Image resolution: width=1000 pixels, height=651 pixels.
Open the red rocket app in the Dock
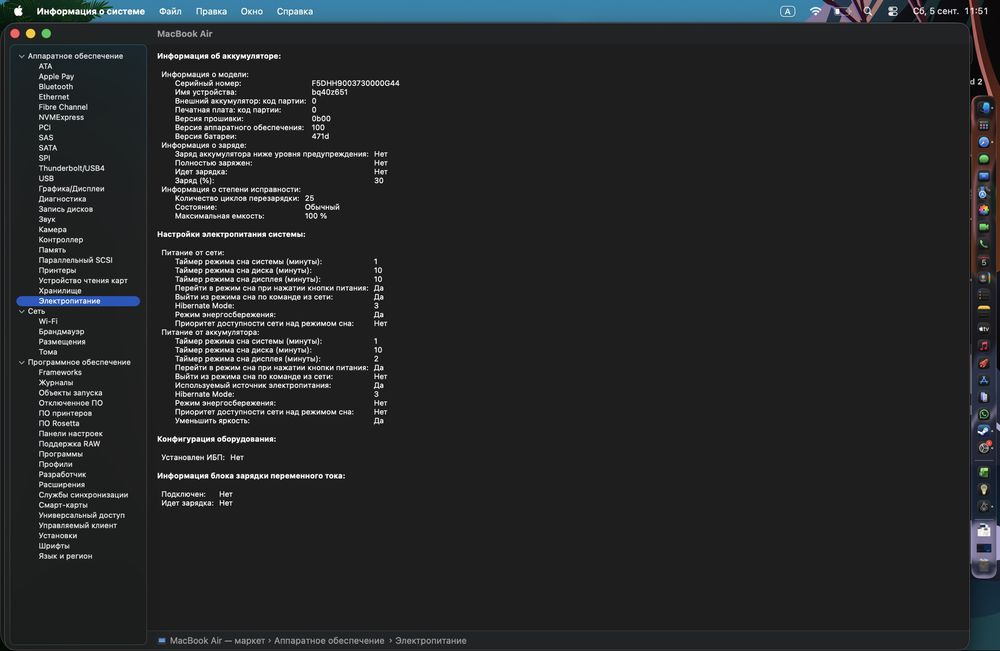(x=984, y=363)
